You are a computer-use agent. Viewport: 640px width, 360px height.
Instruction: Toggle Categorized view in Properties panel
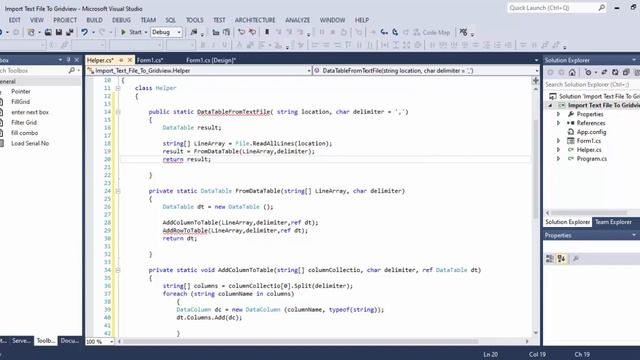click(550, 258)
